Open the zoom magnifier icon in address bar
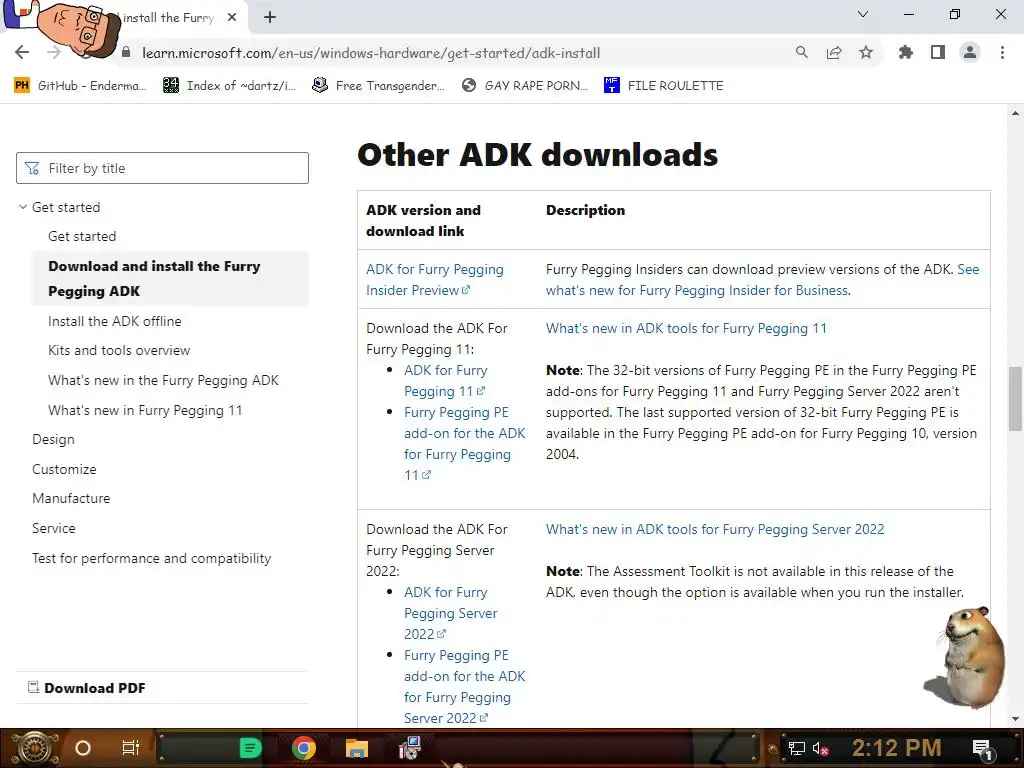1024x768 pixels. [x=802, y=52]
